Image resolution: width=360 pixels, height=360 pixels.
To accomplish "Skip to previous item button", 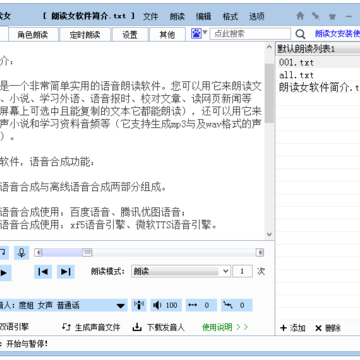I will click(43, 272).
